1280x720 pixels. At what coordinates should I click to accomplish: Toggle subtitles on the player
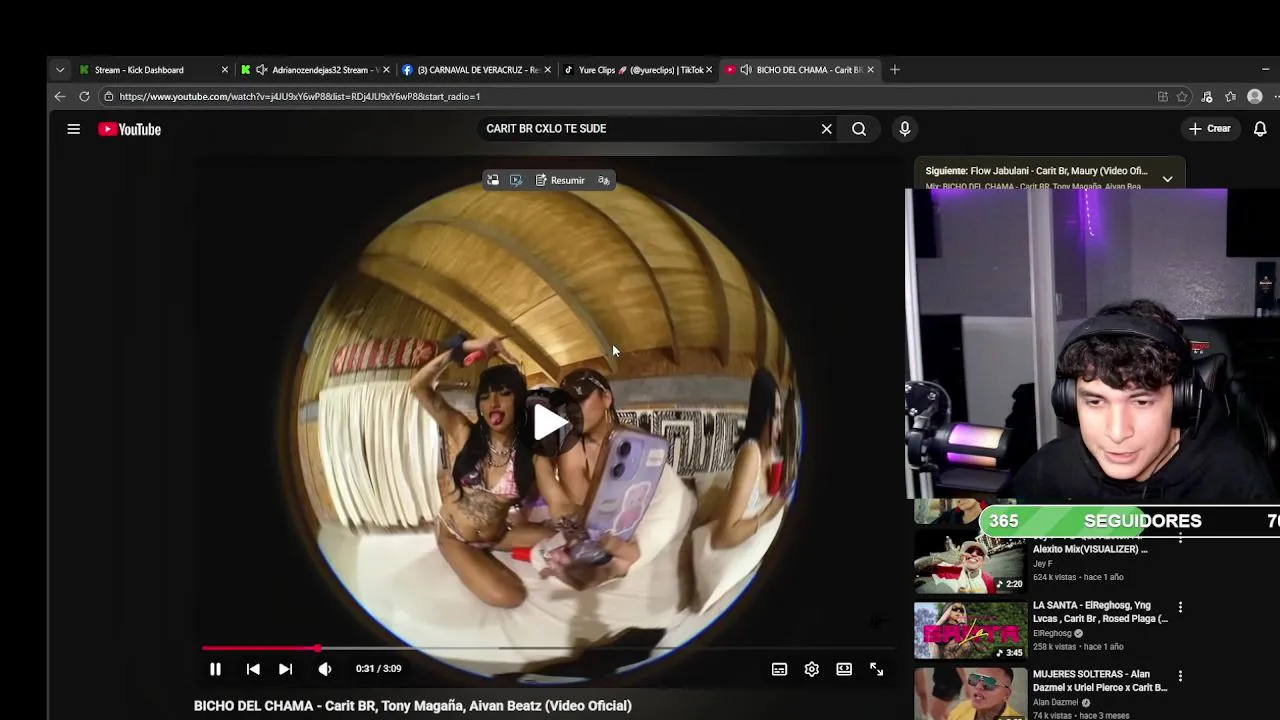pyautogui.click(x=779, y=669)
